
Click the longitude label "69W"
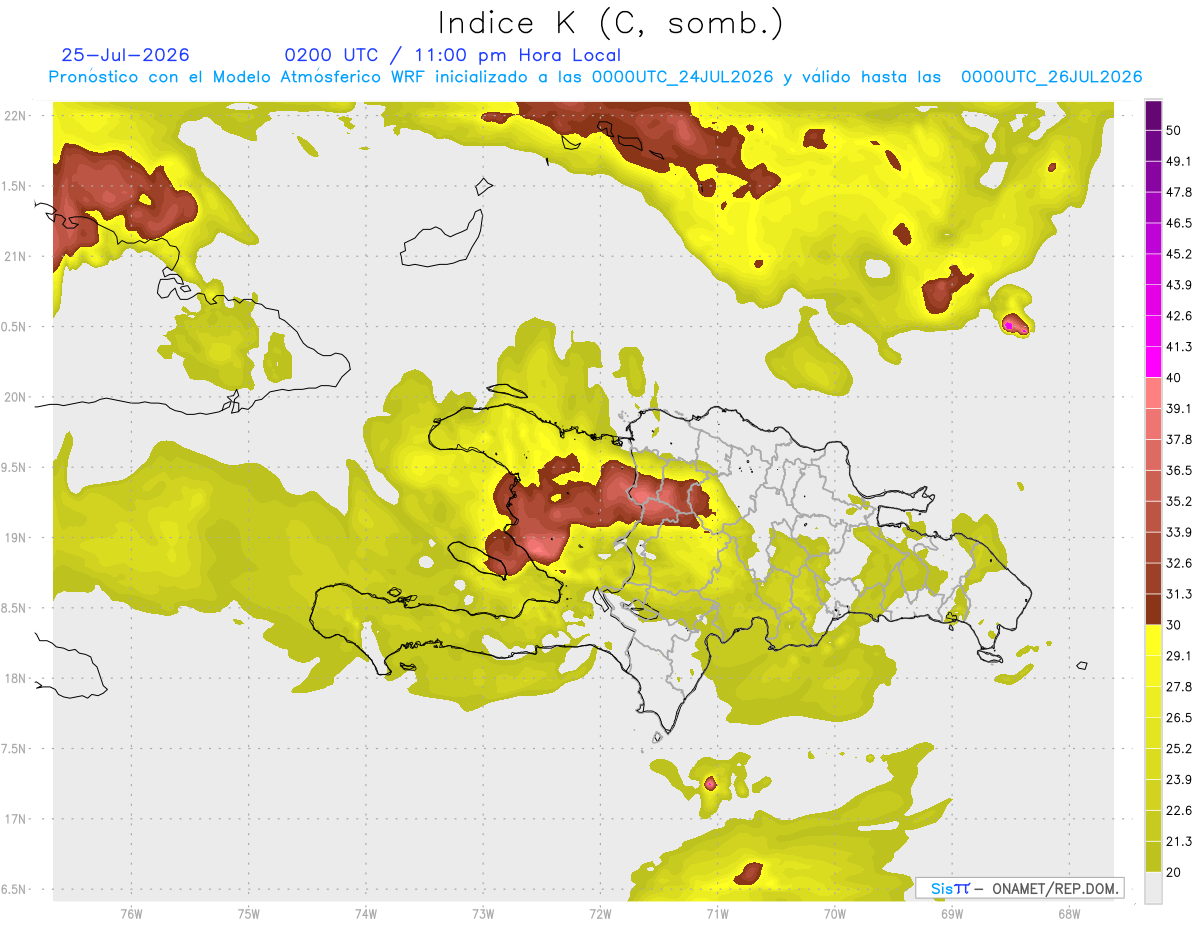tap(951, 913)
